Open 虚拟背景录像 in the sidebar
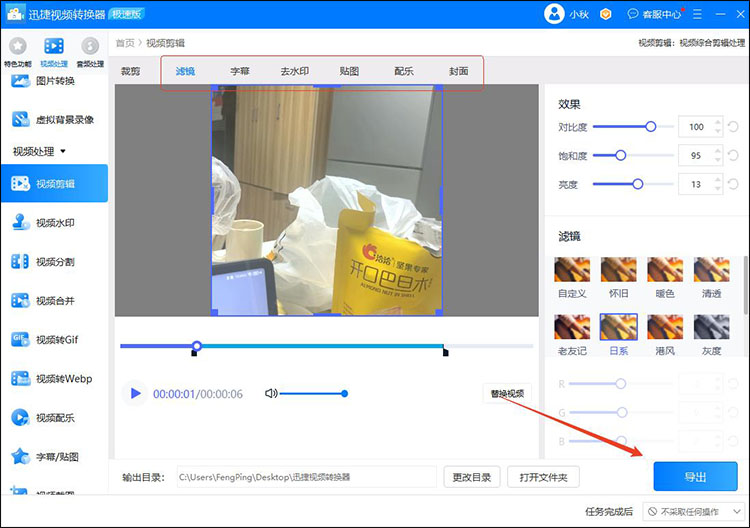The width and height of the screenshot is (750, 528). (54, 120)
